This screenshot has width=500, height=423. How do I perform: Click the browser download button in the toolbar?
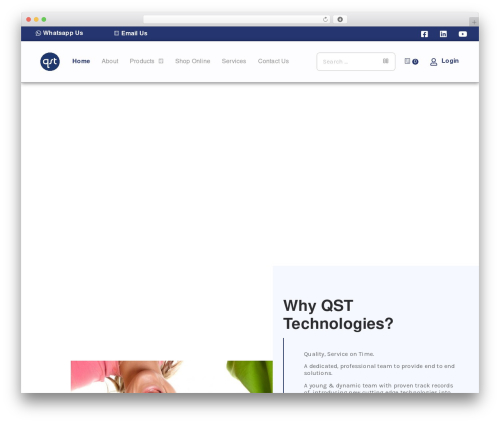click(x=340, y=19)
